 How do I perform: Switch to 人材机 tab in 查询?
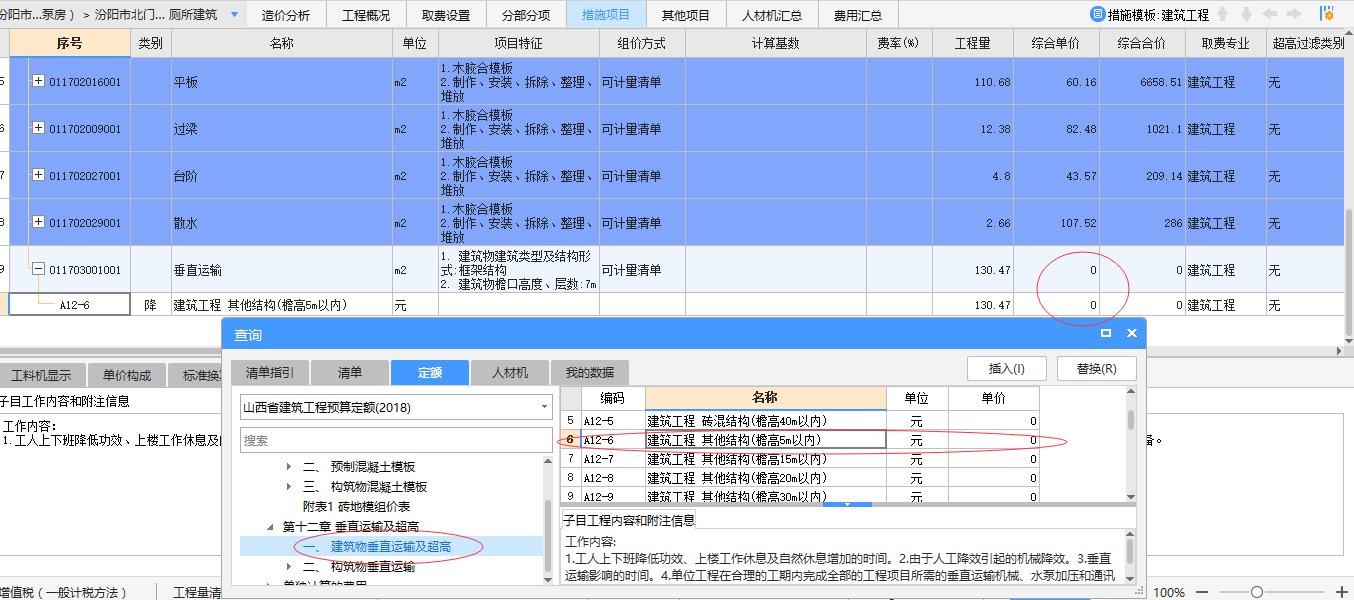[510, 373]
